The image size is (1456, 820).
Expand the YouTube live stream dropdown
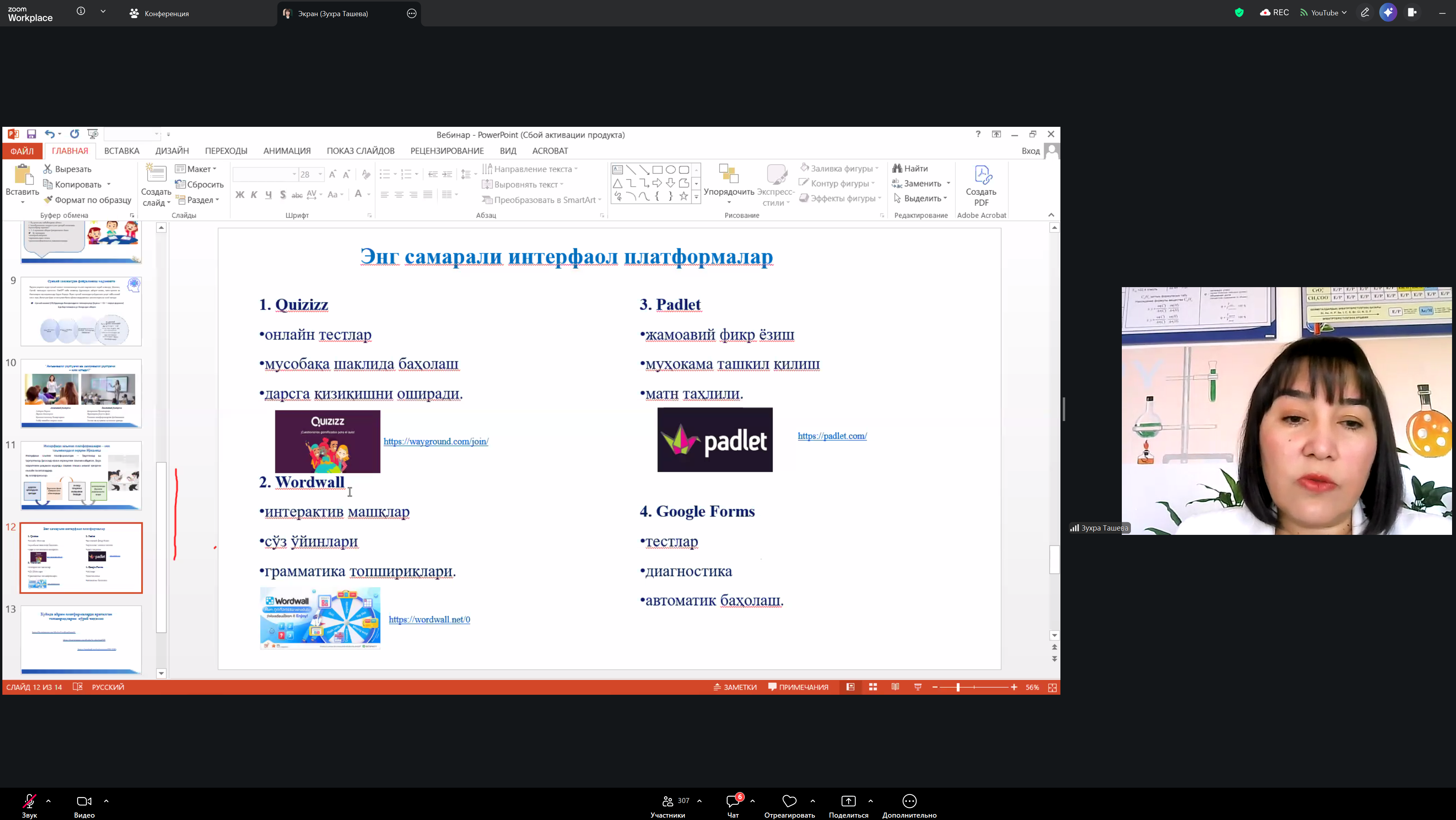[x=1345, y=13]
